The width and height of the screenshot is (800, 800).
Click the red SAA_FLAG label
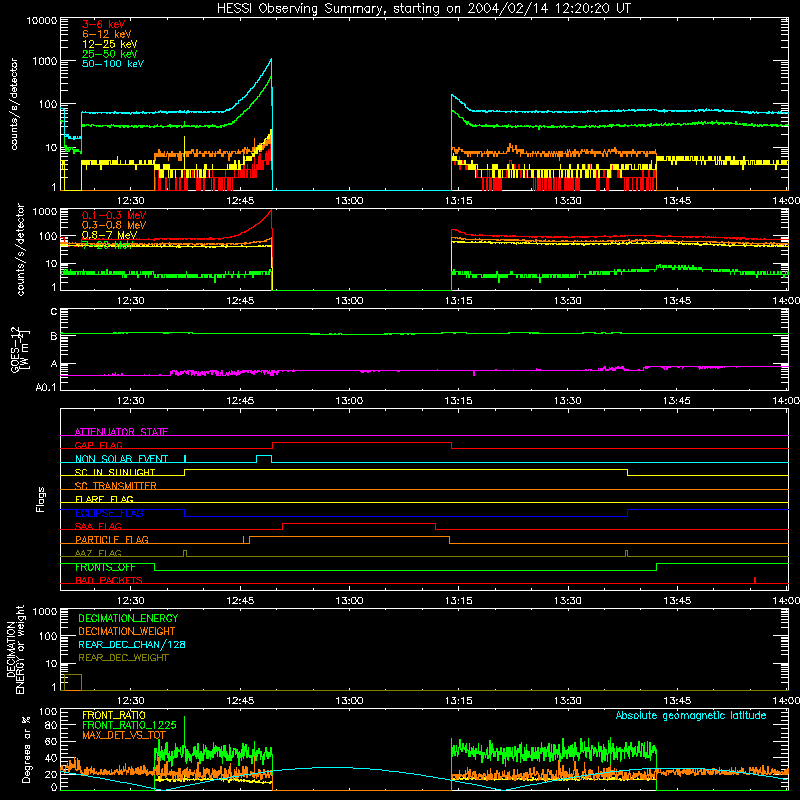coord(98,526)
